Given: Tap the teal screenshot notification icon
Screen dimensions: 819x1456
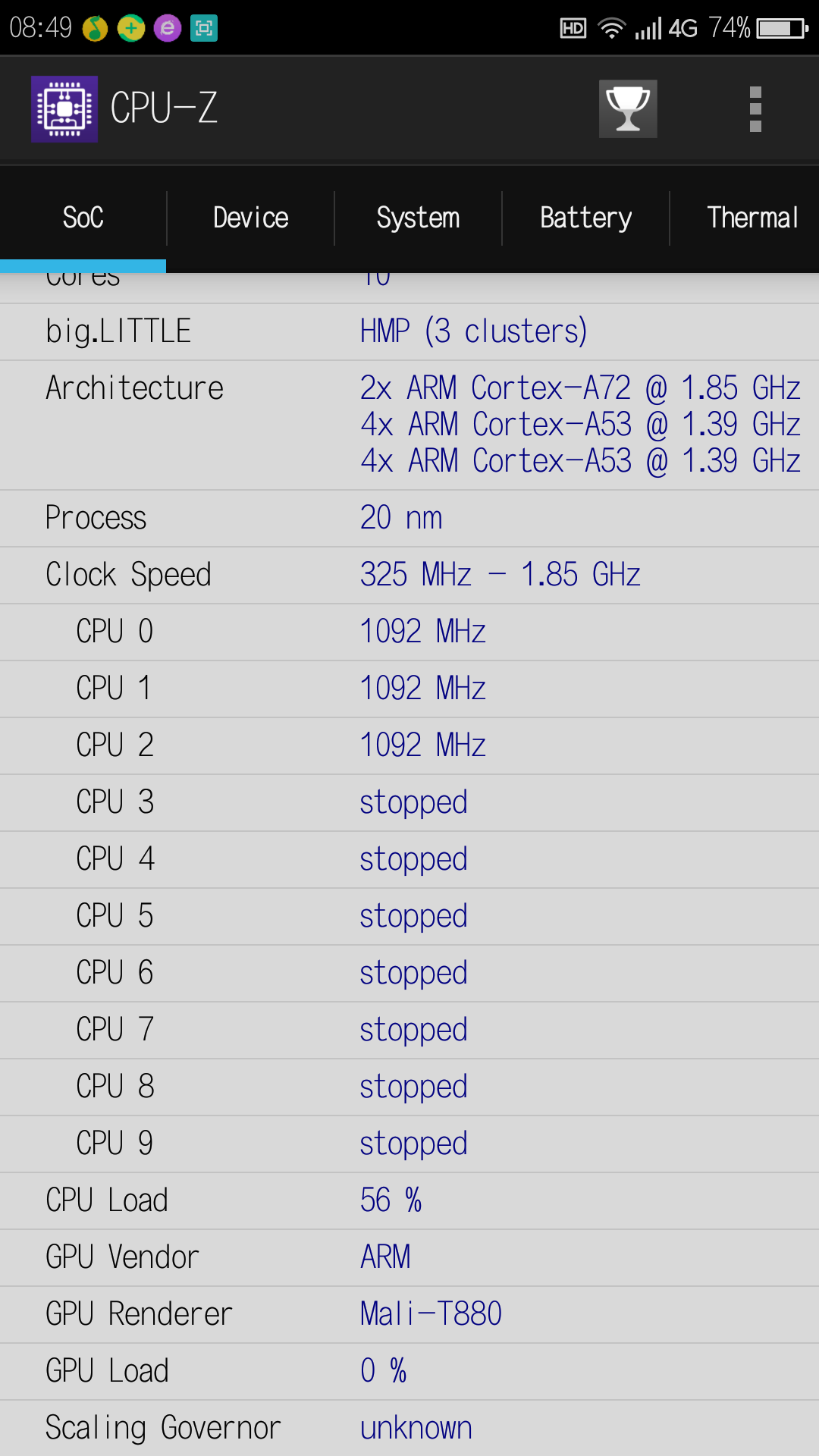Looking at the screenshot, I should pos(204,29).
